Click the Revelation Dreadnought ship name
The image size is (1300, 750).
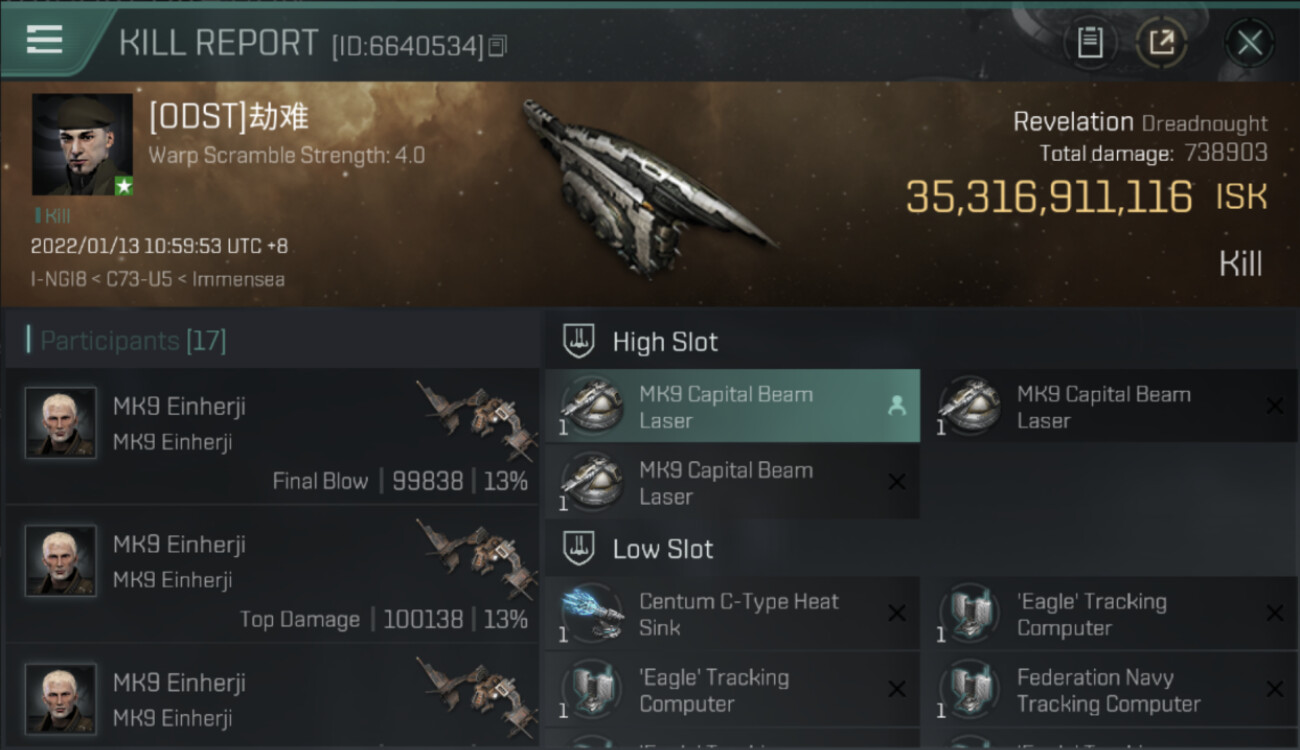(1140, 123)
